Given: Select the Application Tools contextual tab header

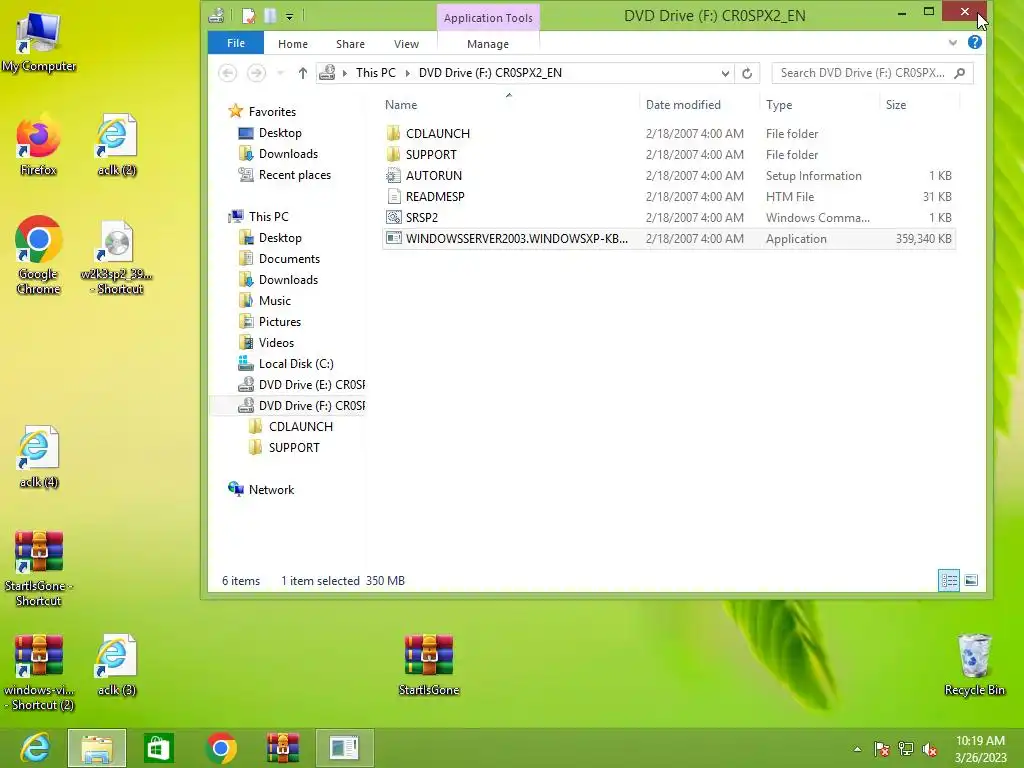Looking at the screenshot, I should (488, 18).
